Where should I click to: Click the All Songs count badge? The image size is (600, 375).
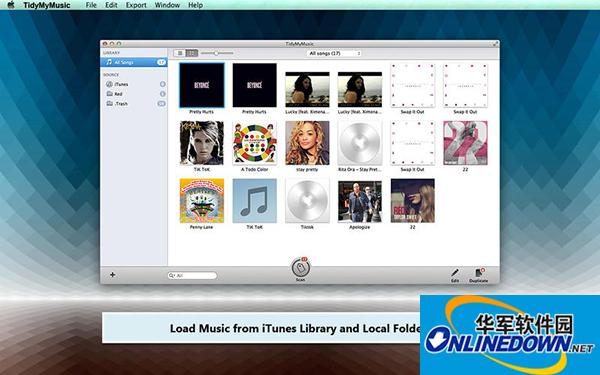point(161,62)
